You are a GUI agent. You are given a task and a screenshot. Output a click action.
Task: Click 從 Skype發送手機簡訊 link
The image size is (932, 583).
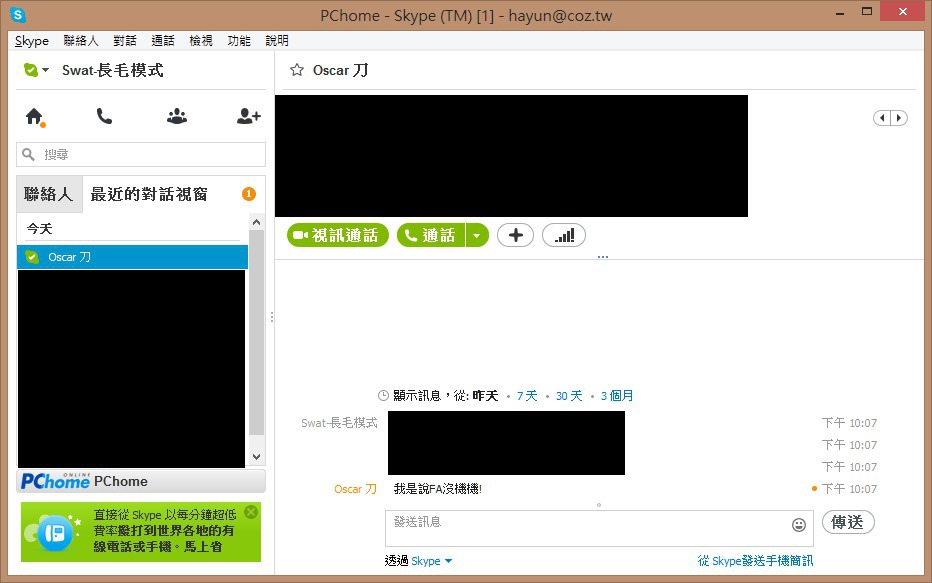coord(755,560)
